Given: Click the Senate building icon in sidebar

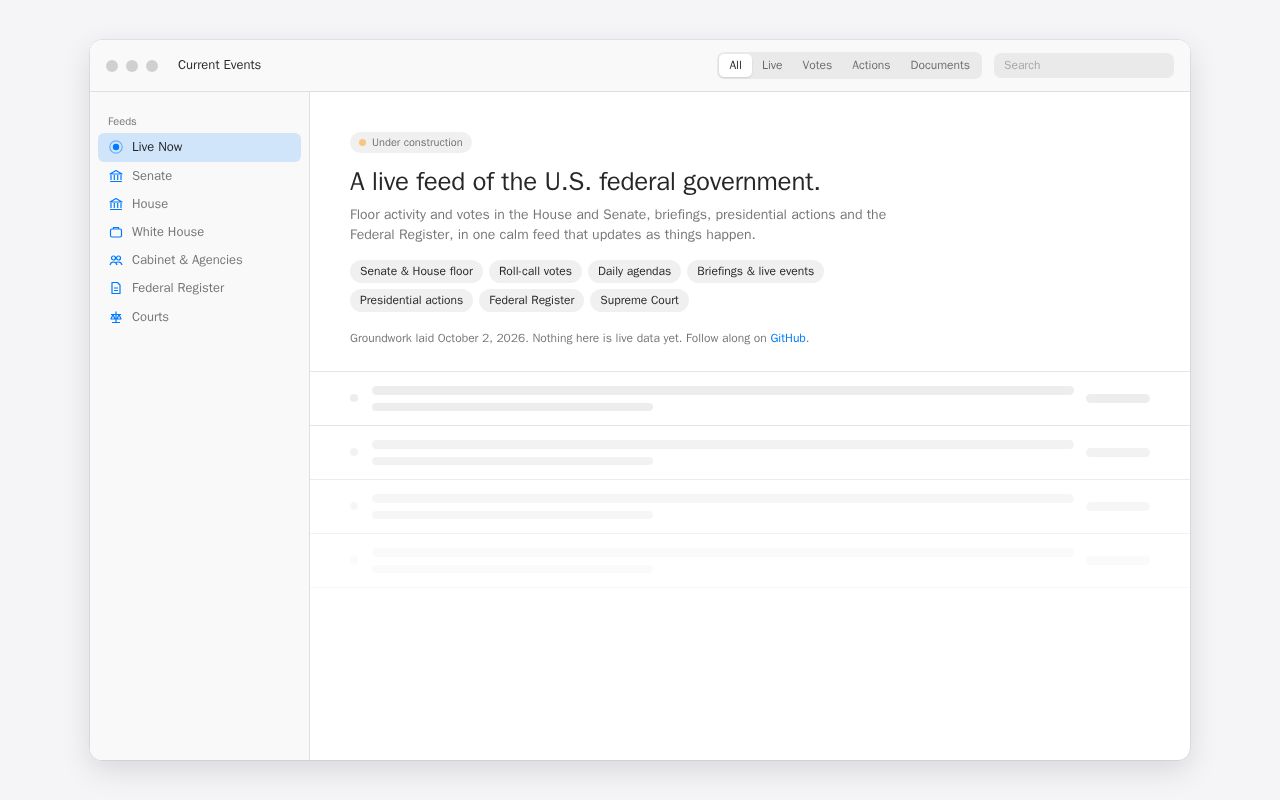Looking at the screenshot, I should (116, 176).
